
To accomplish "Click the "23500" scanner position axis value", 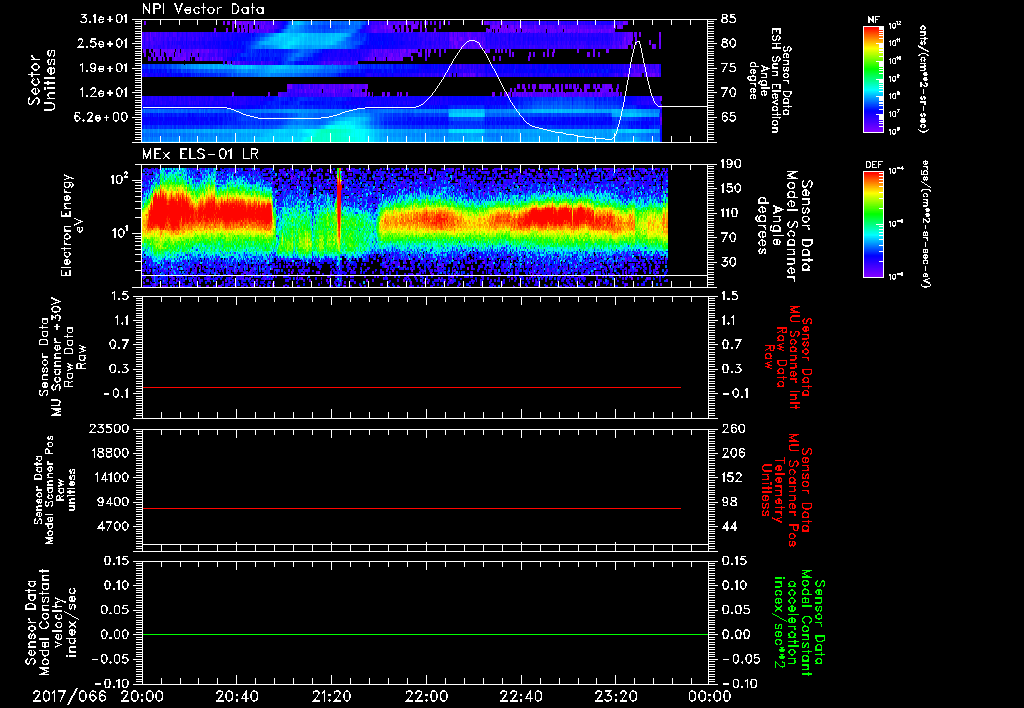I will pos(110,428).
